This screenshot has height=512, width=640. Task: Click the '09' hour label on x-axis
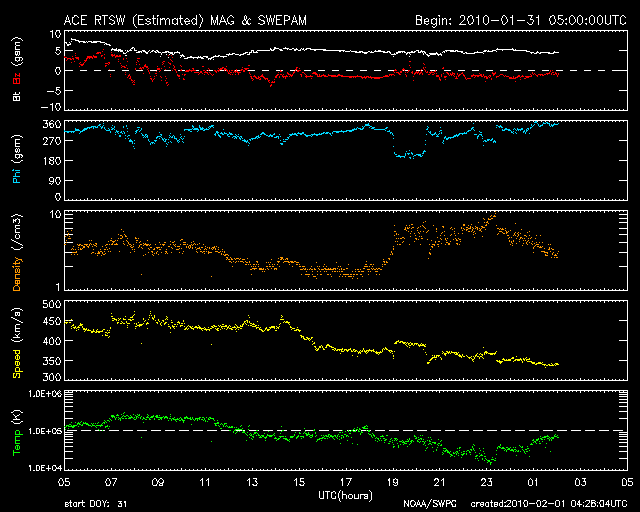158,482
